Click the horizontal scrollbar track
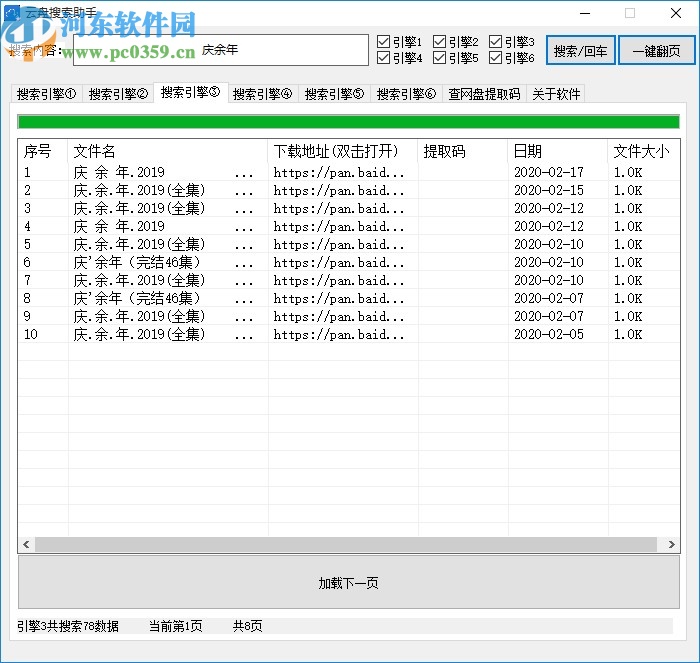 [x=346, y=544]
